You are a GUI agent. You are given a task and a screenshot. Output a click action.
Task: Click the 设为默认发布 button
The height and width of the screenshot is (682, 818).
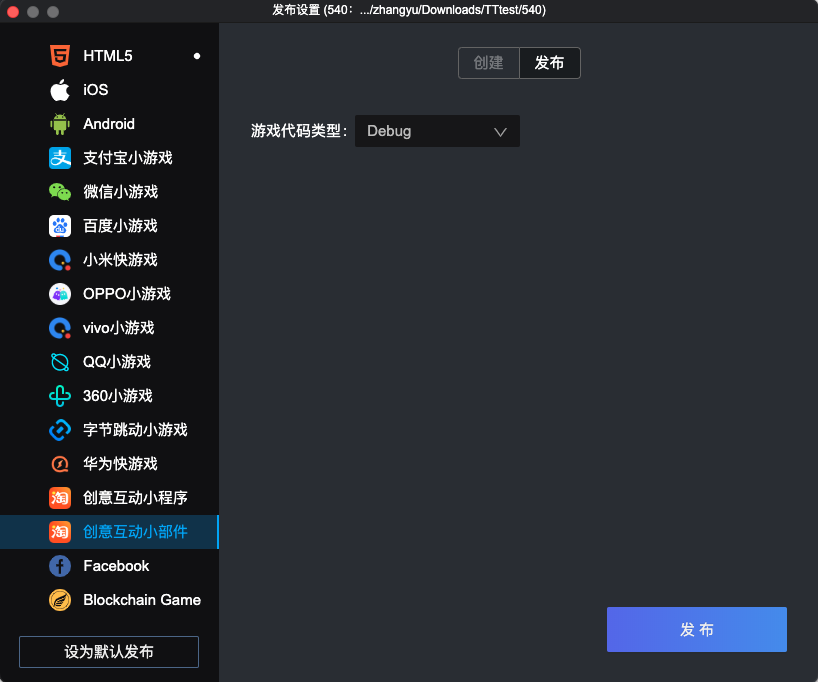click(x=109, y=652)
